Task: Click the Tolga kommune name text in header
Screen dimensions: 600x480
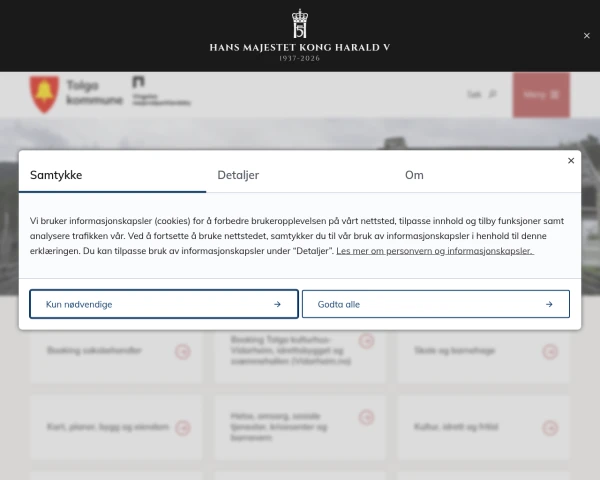Action: point(95,92)
